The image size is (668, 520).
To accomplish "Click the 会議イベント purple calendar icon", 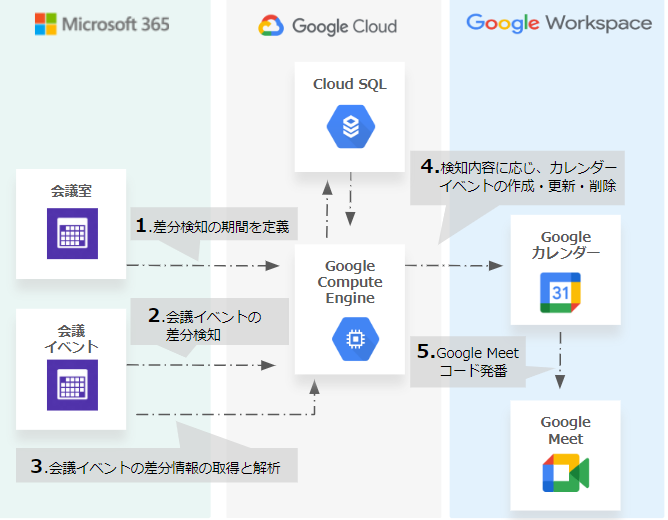I will point(72,385).
